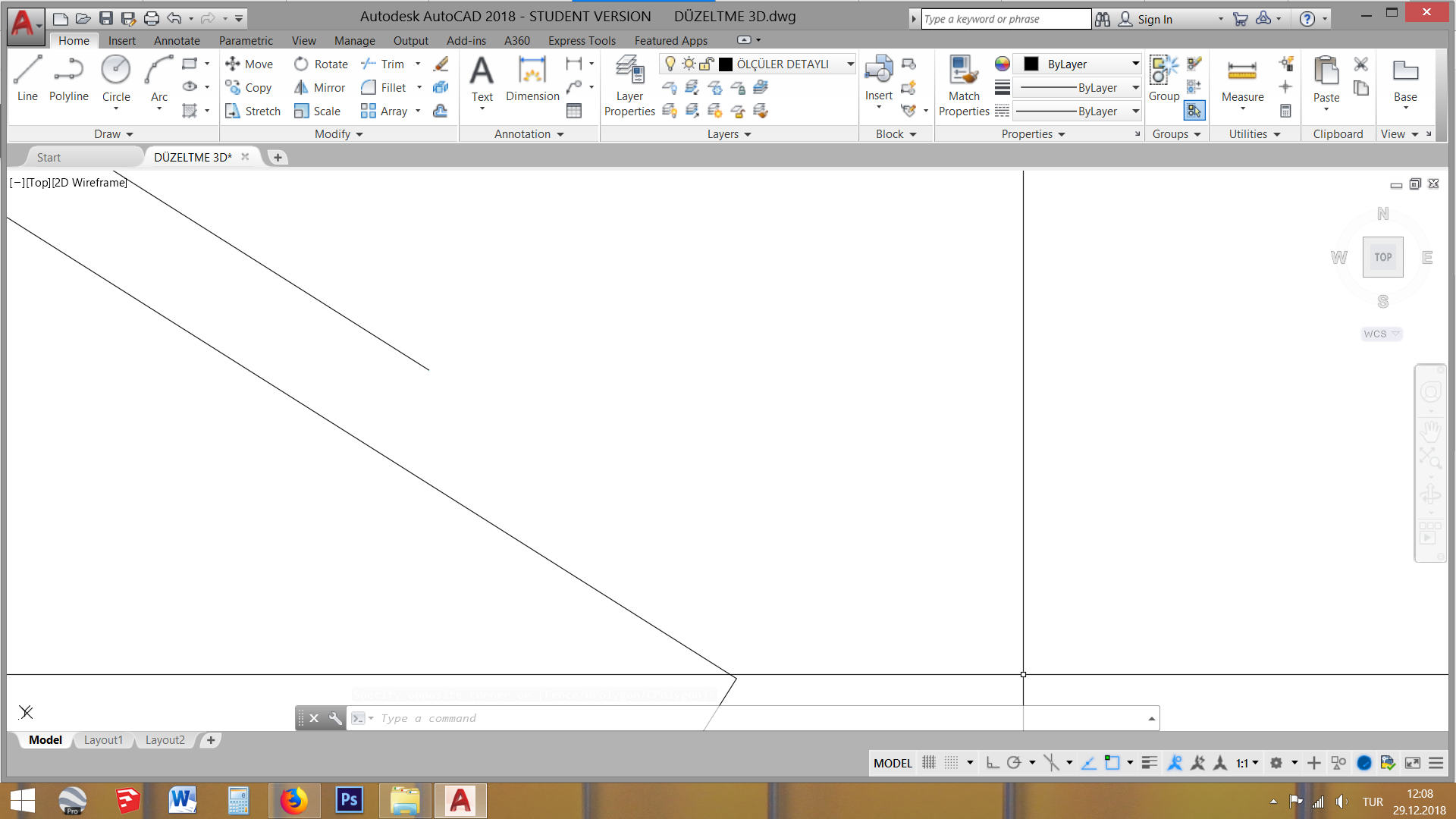This screenshot has width=1456, height=819.
Task: Click the Mirror tool icon
Action: click(x=301, y=87)
